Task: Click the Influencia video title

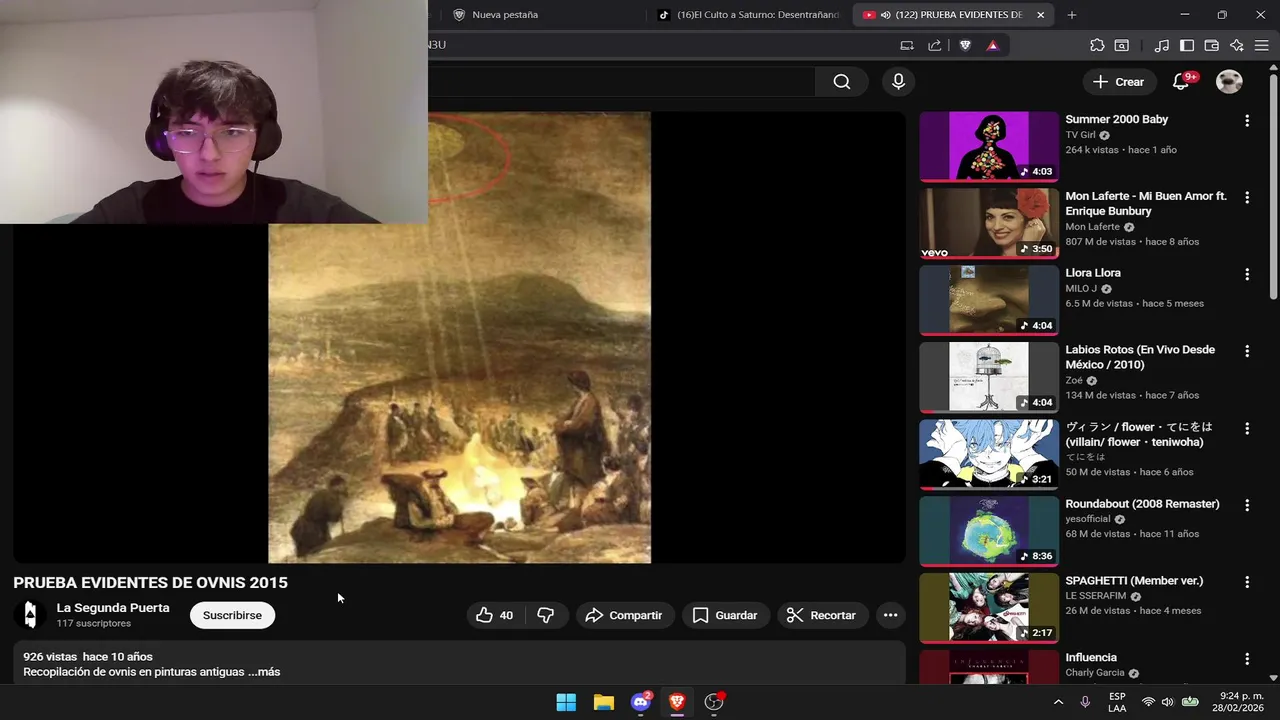Action: coord(1091,658)
